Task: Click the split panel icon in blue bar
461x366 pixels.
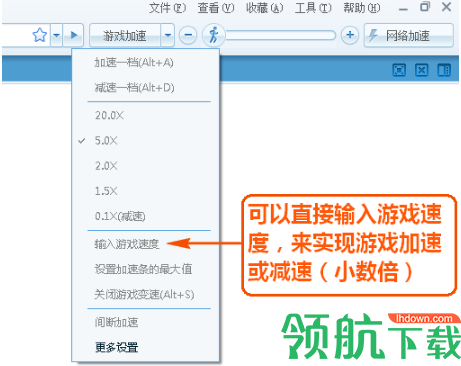Action: point(444,70)
